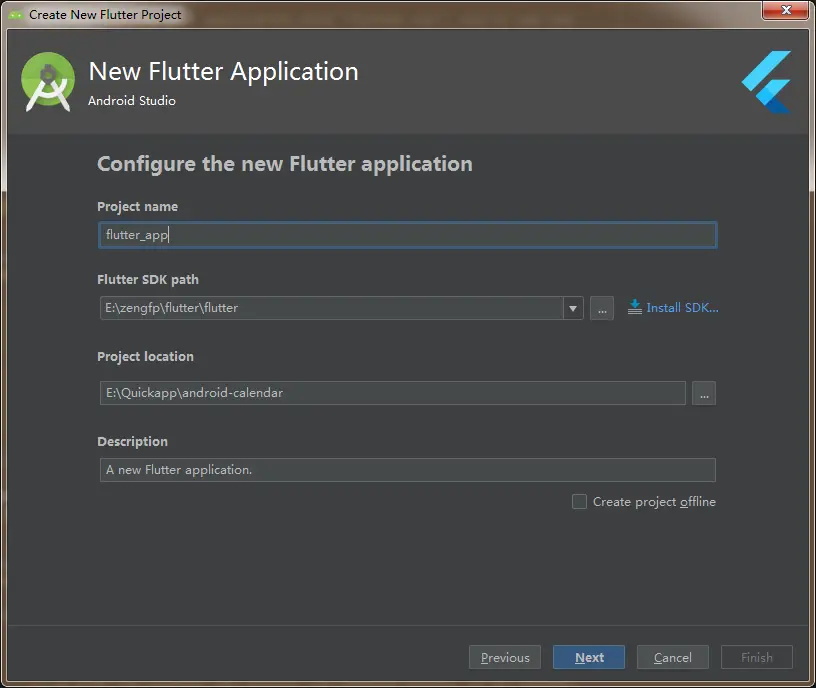
Task: Open the Install SDK... link
Action: coord(682,308)
